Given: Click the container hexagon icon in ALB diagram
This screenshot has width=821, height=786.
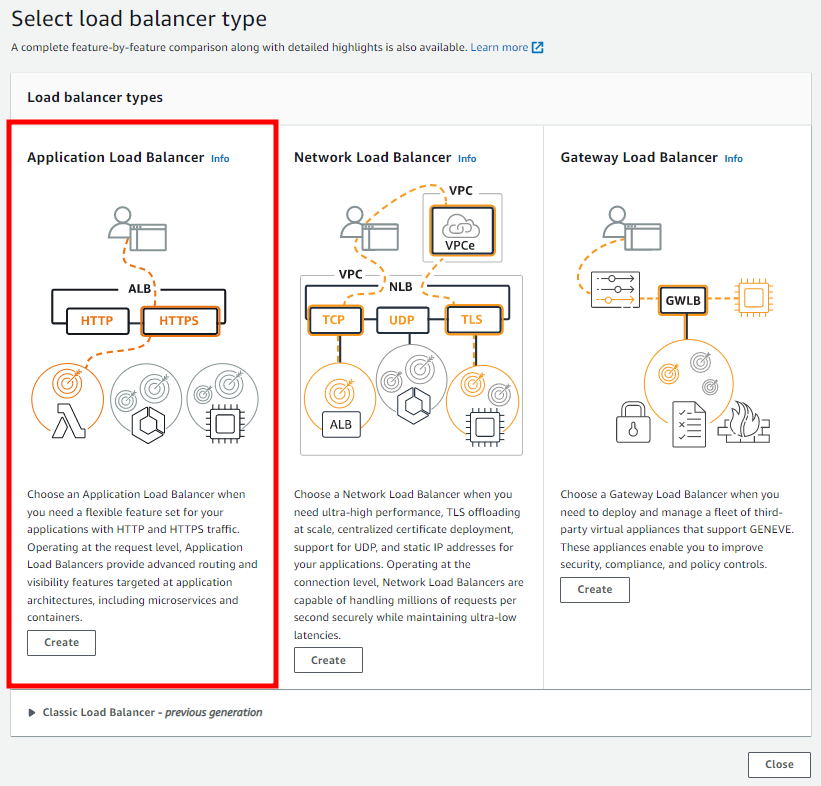Looking at the screenshot, I should point(148,425).
